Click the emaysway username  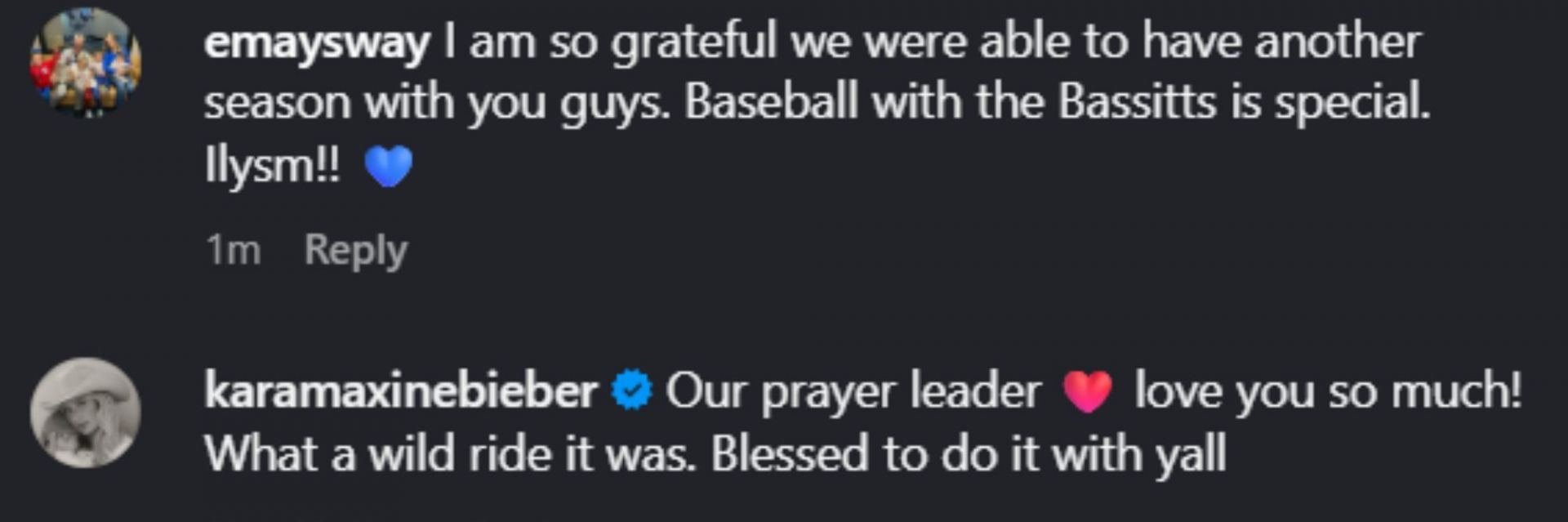pos(317,41)
